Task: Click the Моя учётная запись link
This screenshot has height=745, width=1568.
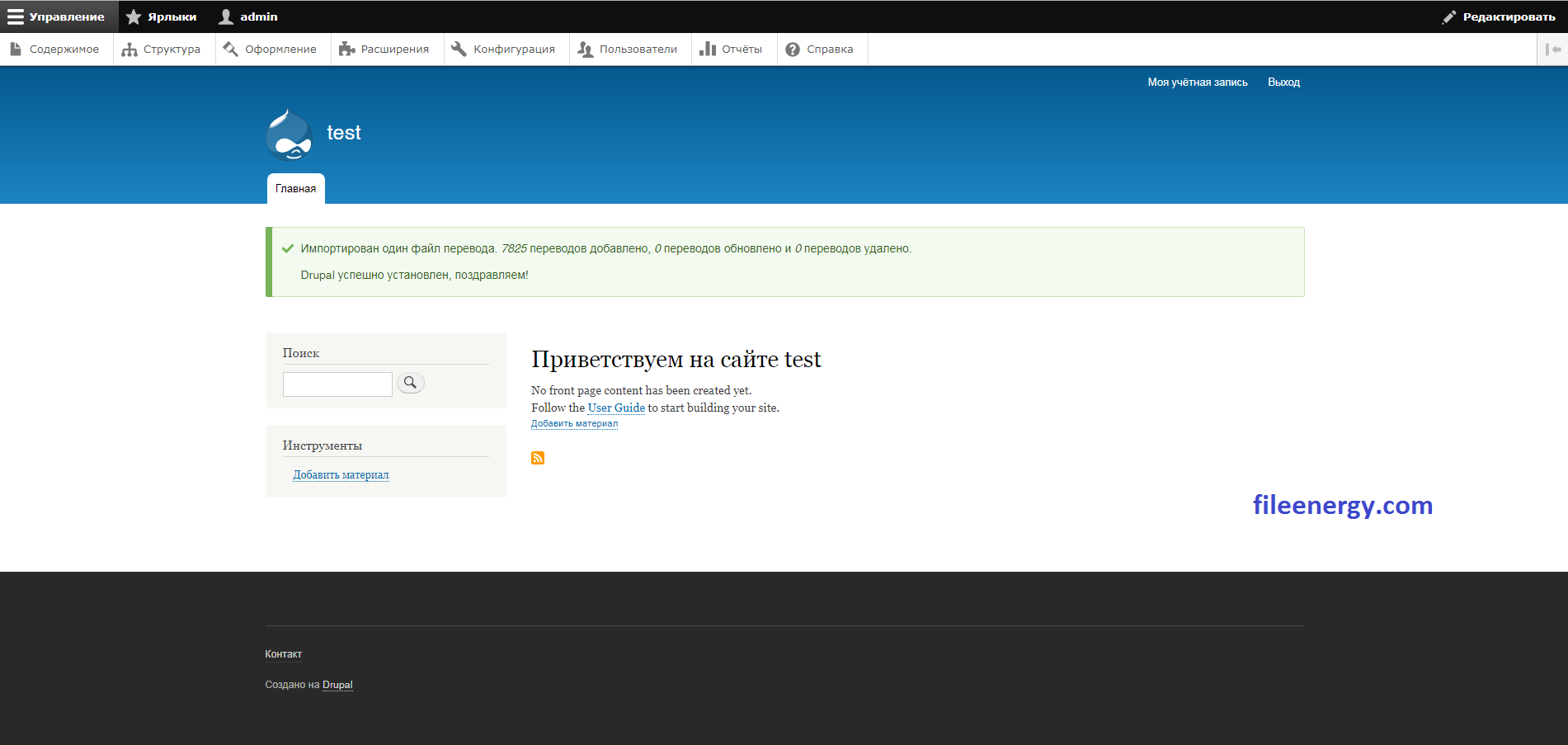Action: tap(1198, 83)
